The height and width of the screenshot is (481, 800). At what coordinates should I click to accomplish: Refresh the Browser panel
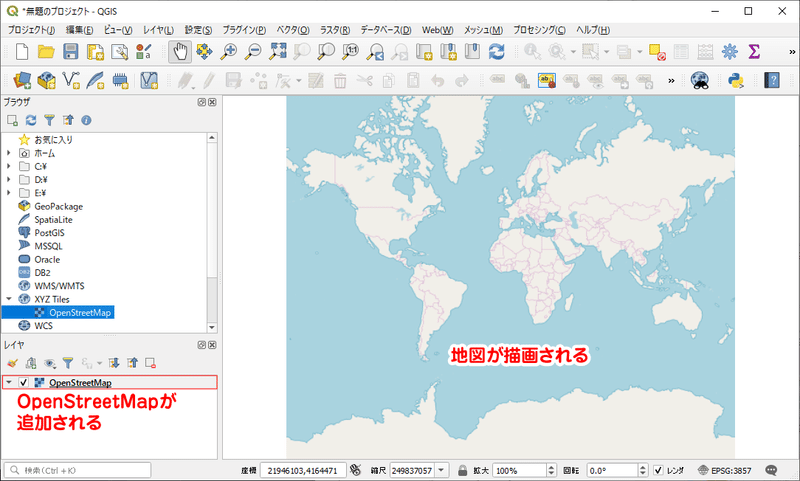pyautogui.click(x=31, y=120)
